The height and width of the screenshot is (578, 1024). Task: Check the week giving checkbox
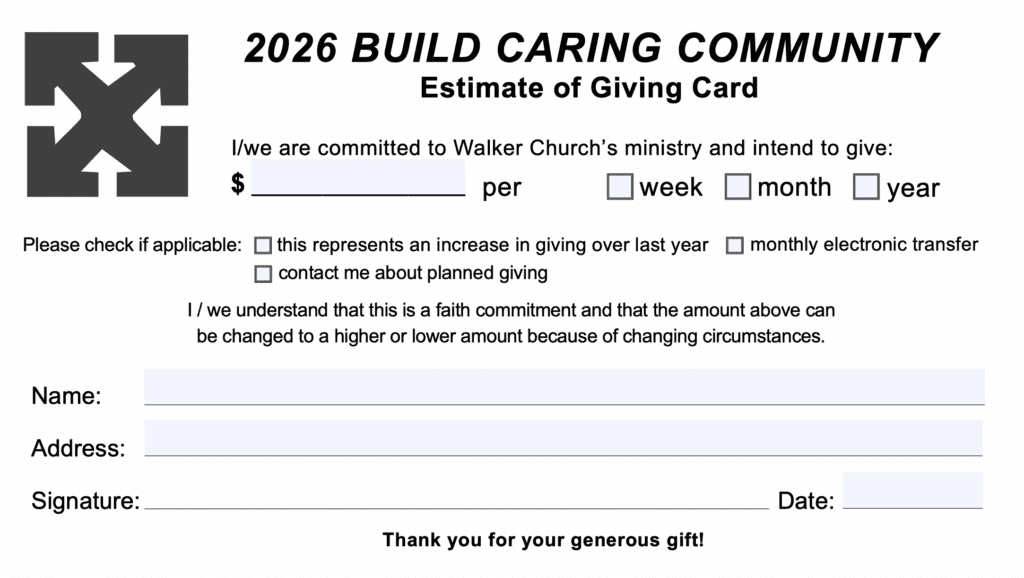pos(620,187)
